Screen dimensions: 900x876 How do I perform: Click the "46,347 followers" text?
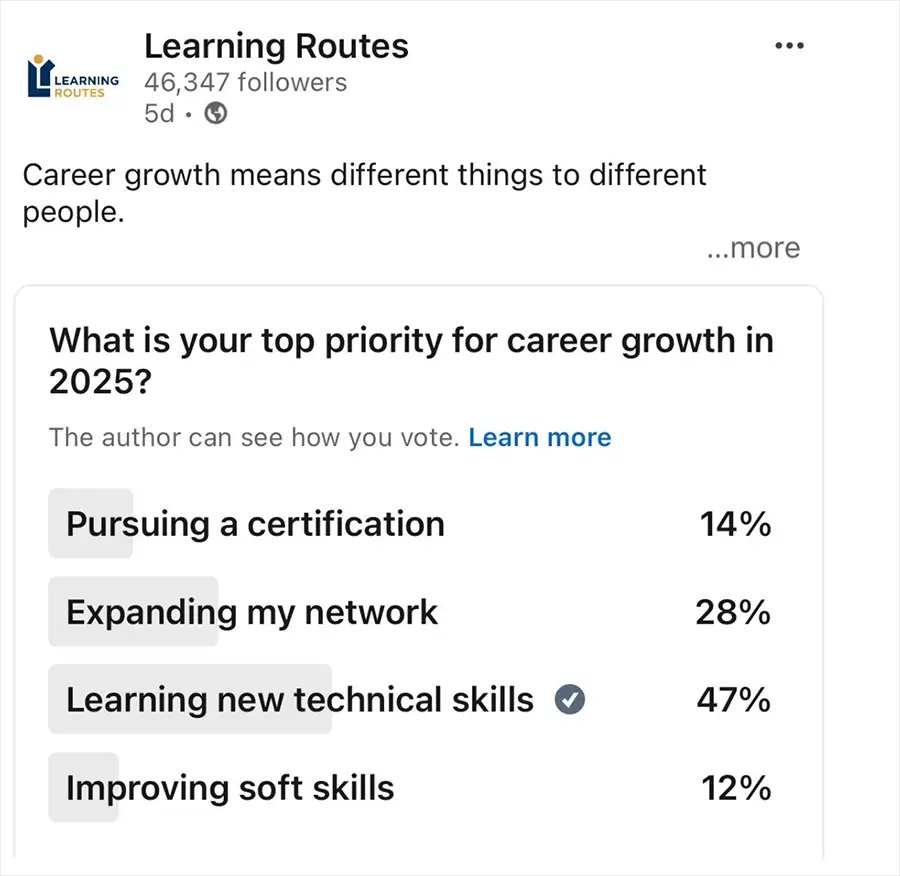coord(245,83)
